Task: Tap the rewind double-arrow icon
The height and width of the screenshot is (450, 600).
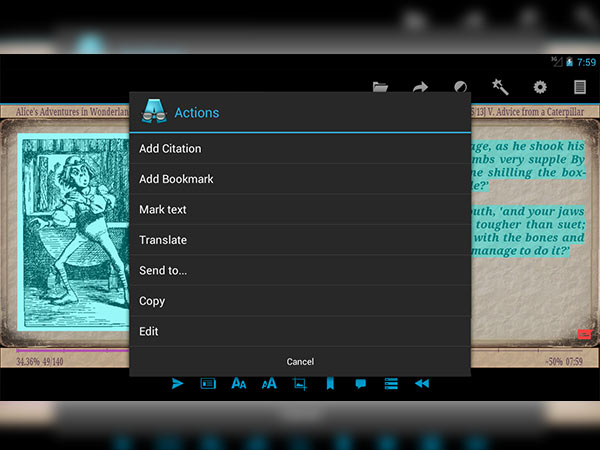Action: (422, 383)
